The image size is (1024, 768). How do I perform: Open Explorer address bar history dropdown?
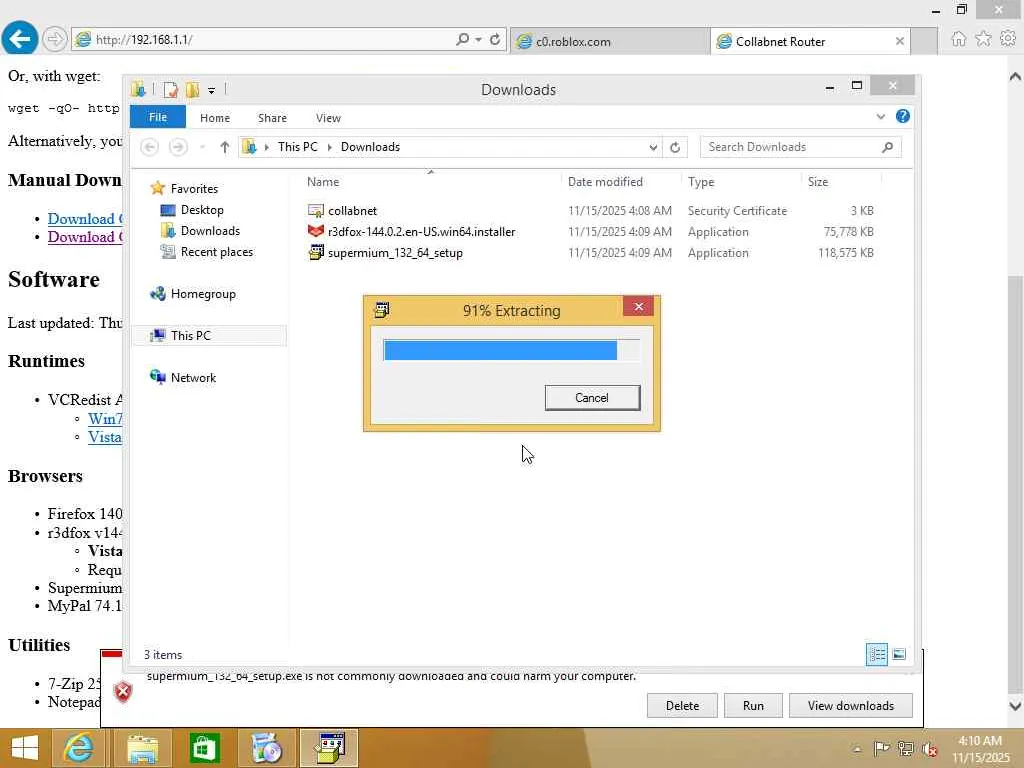point(653,148)
